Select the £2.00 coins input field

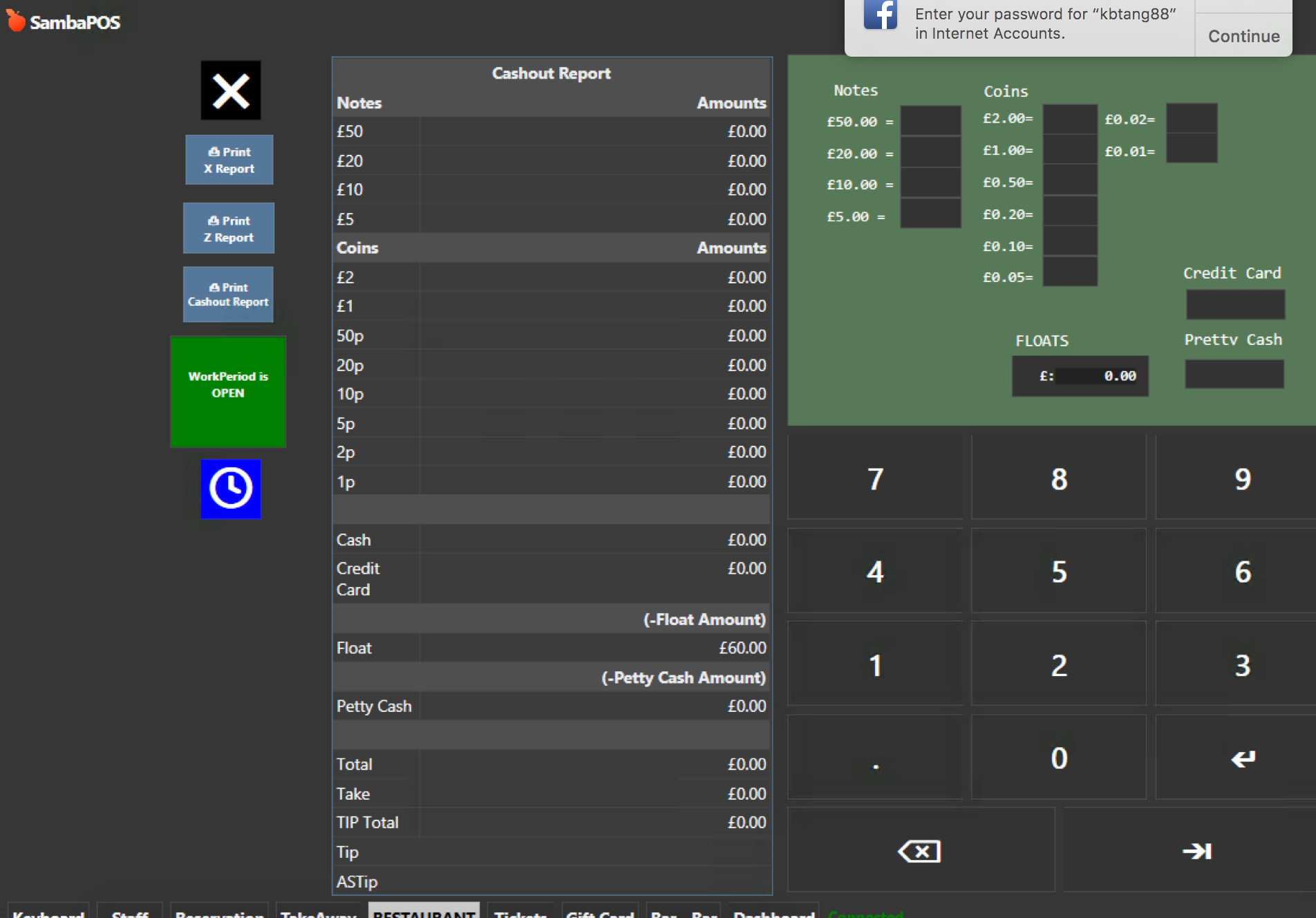click(1070, 119)
